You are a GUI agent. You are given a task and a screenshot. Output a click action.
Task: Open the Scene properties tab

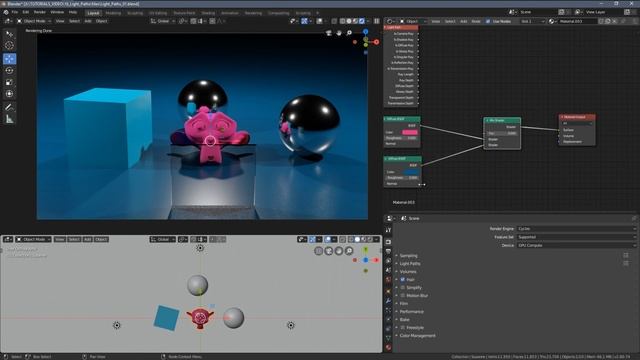click(388, 270)
